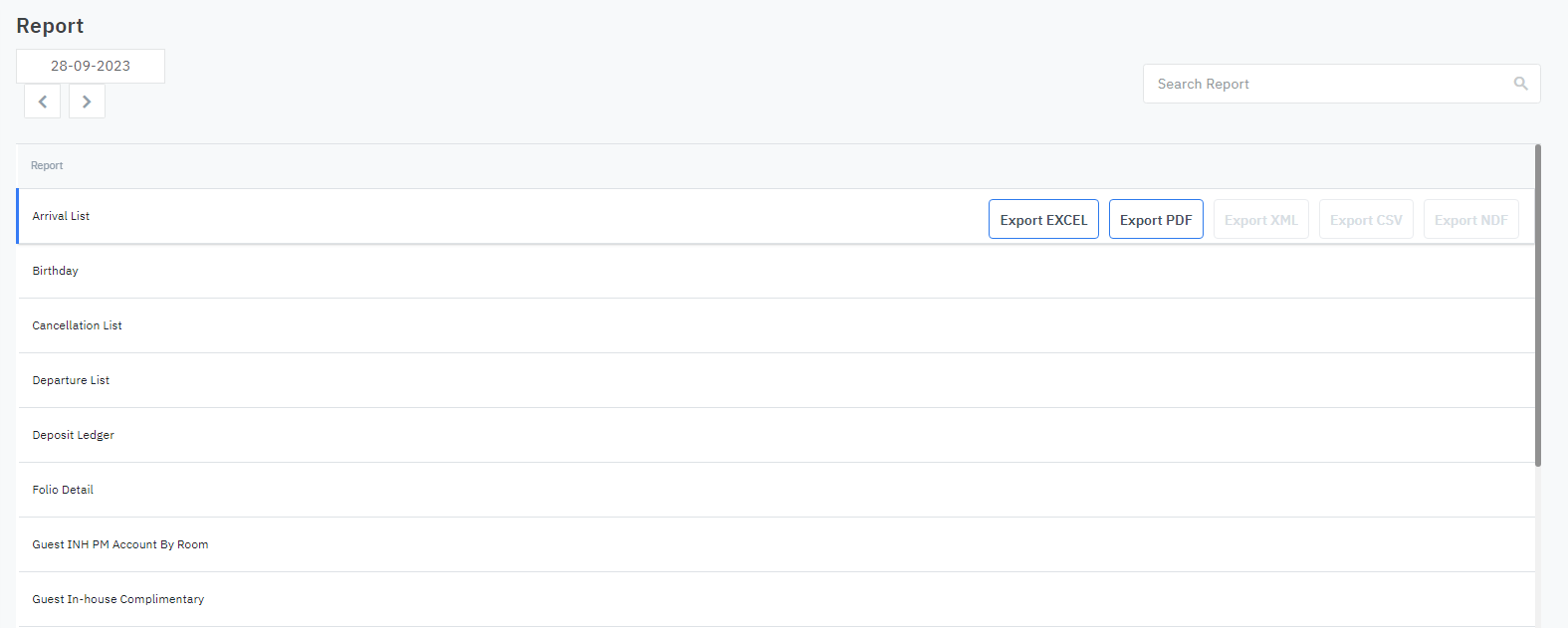Open the 28-09-2023 date picker field

pyautogui.click(x=91, y=66)
